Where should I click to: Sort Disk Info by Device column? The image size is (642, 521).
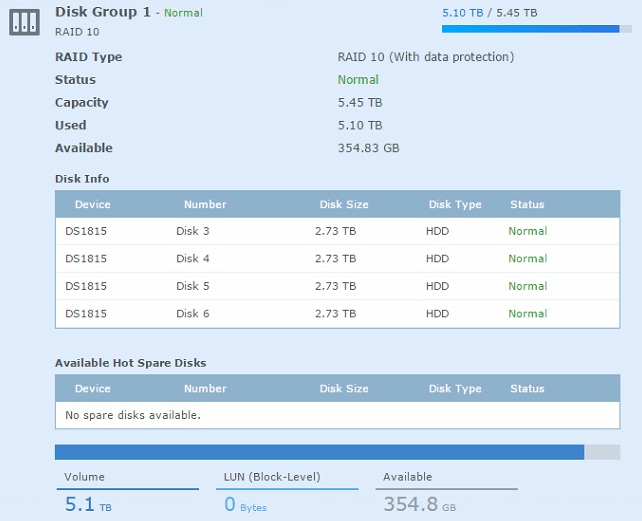[x=93, y=204]
